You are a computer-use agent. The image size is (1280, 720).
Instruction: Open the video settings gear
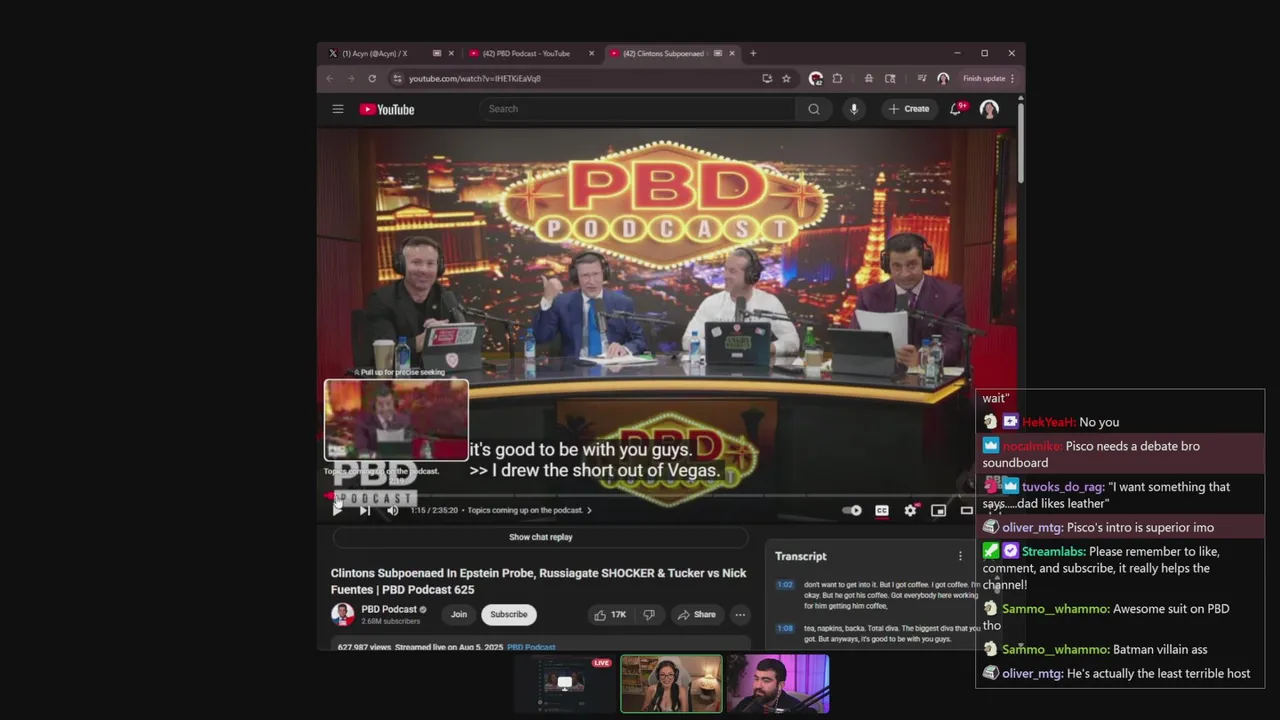(910, 510)
